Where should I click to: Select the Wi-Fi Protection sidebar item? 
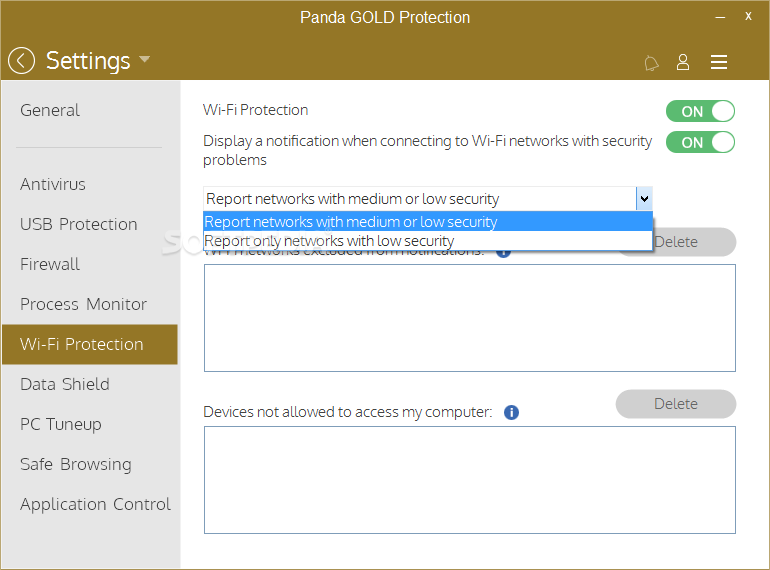[90, 344]
